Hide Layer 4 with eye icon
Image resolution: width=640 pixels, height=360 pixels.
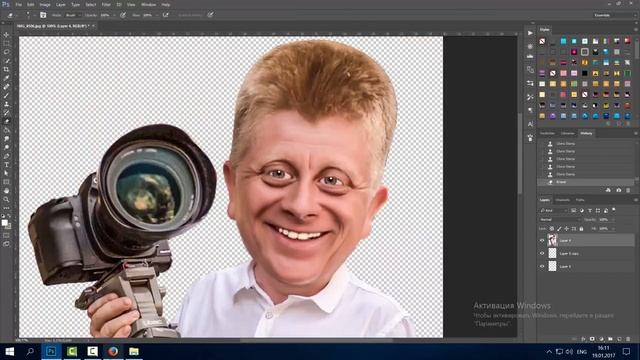[x=542, y=240]
